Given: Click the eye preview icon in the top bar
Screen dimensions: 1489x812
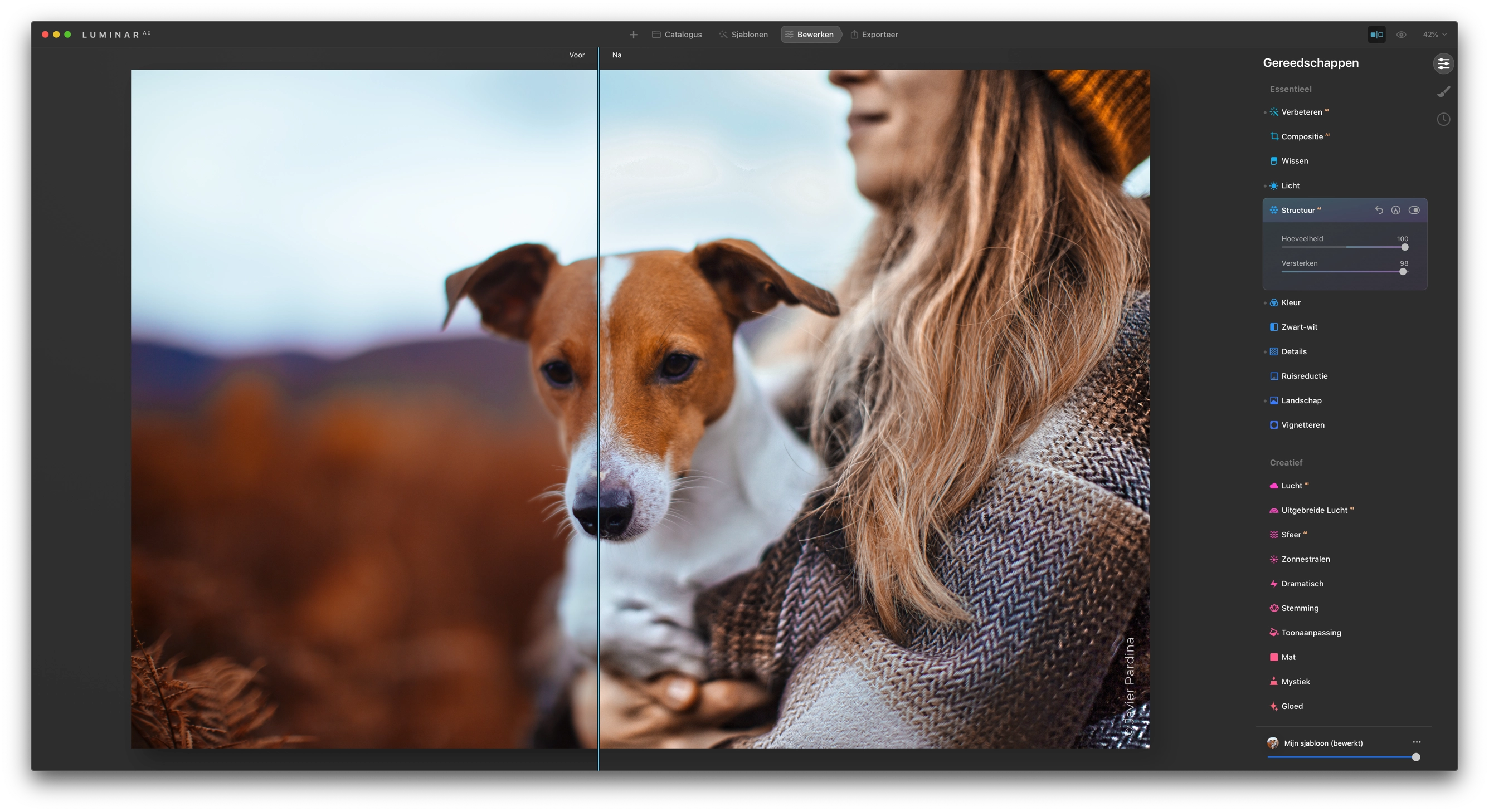Looking at the screenshot, I should pos(1401,35).
